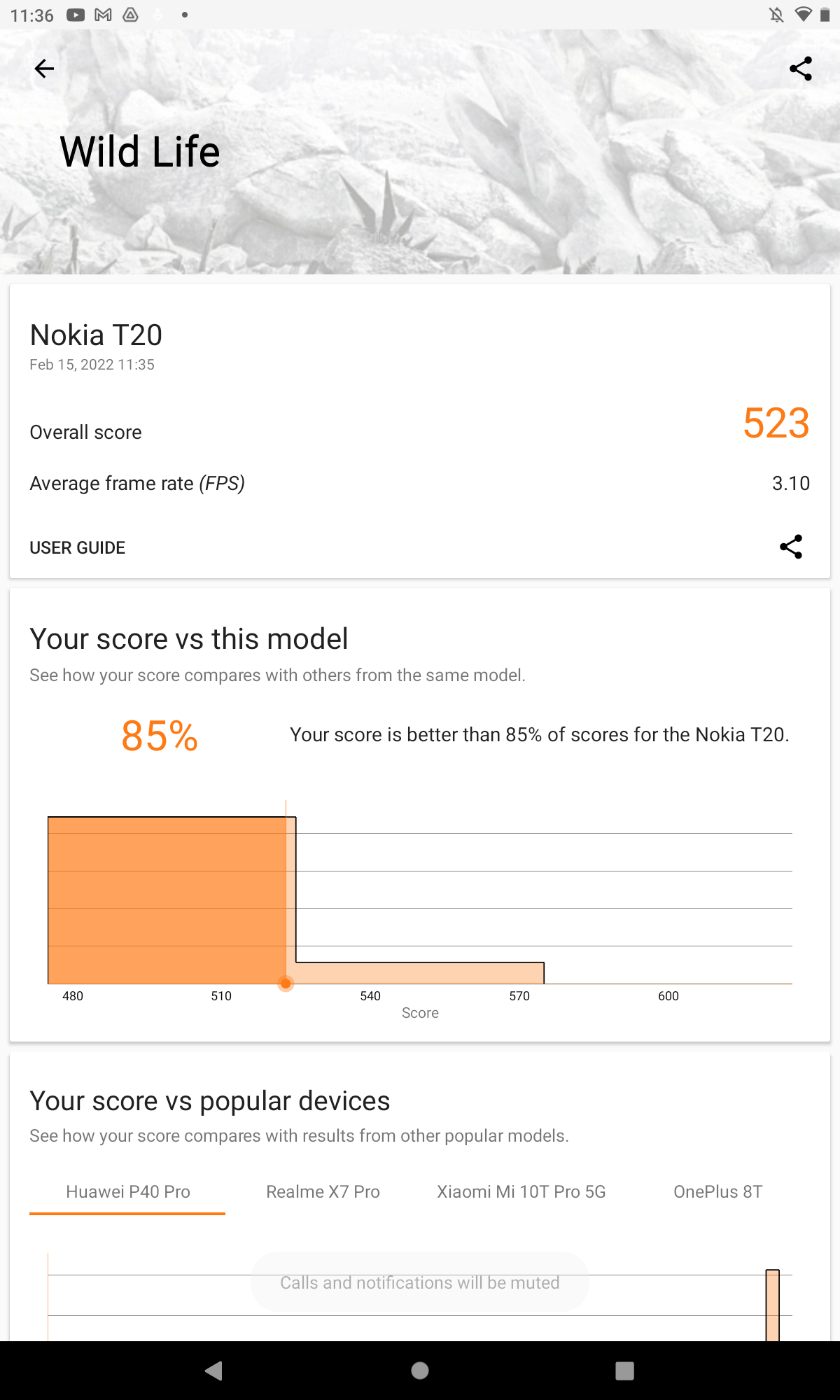Select the Huawei P40 Pro tab
Screen dimensions: 840x1400
128,1191
